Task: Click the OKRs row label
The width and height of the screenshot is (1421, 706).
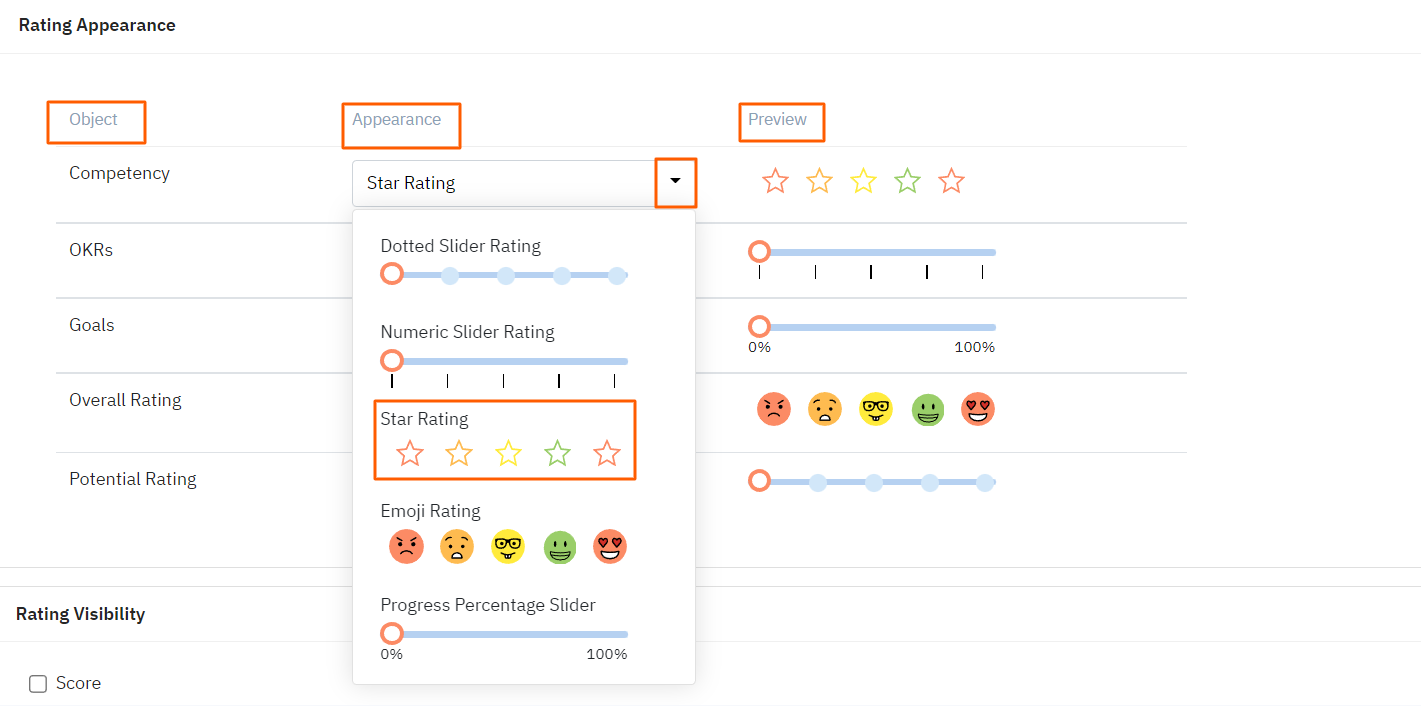Action: coord(90,249)
